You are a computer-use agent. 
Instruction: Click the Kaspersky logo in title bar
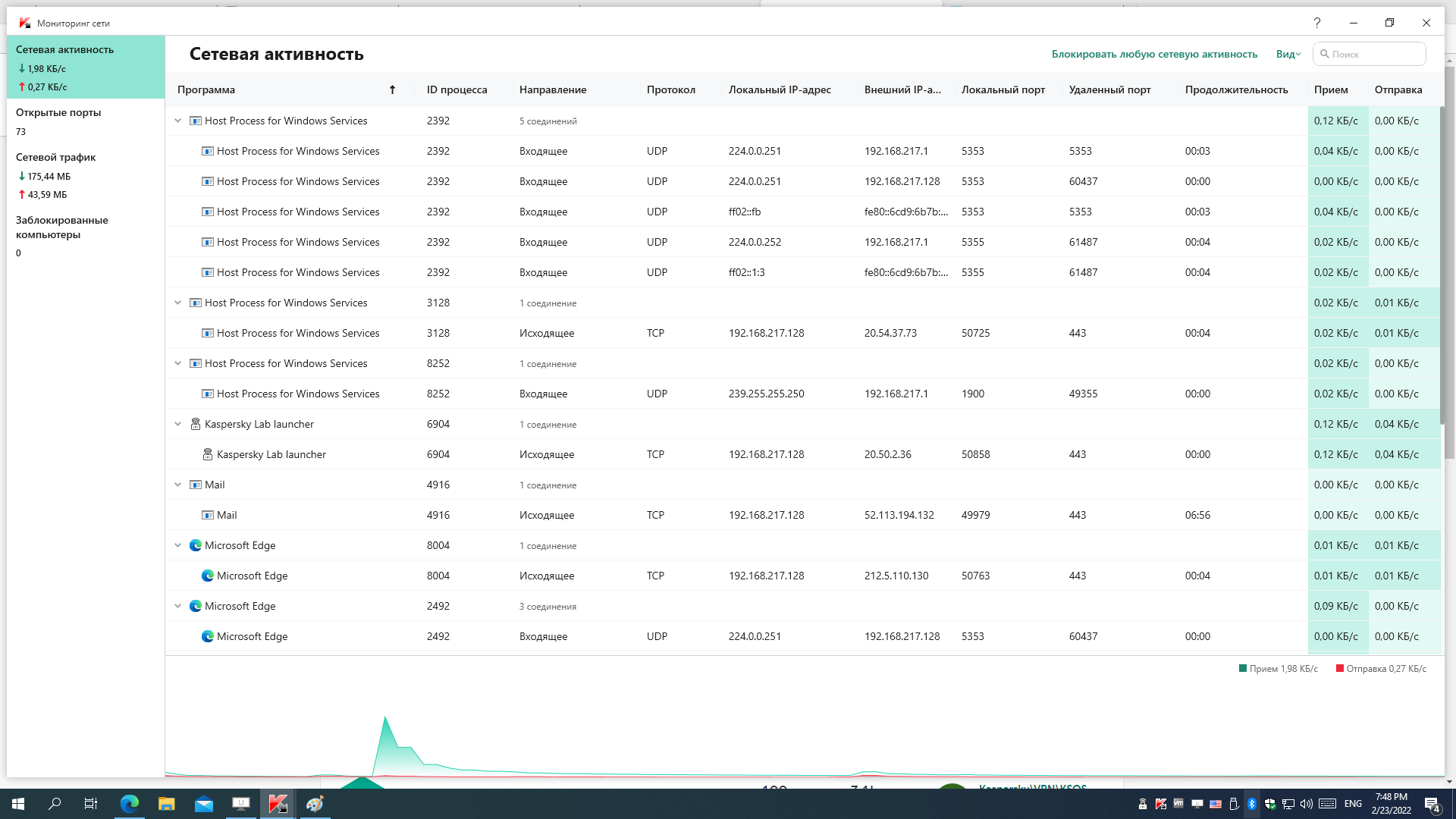(25, 23)
